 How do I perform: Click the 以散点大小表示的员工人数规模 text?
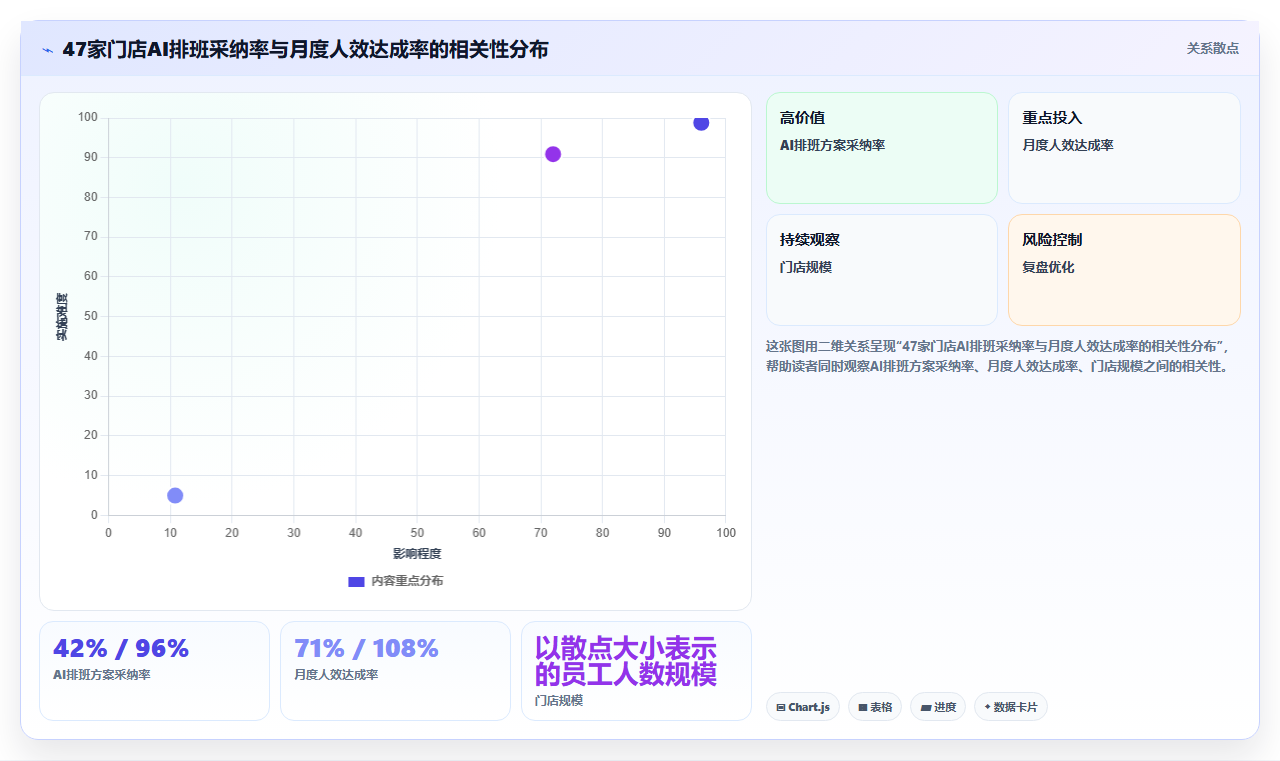pyautogui.click(x=626, y=661)
